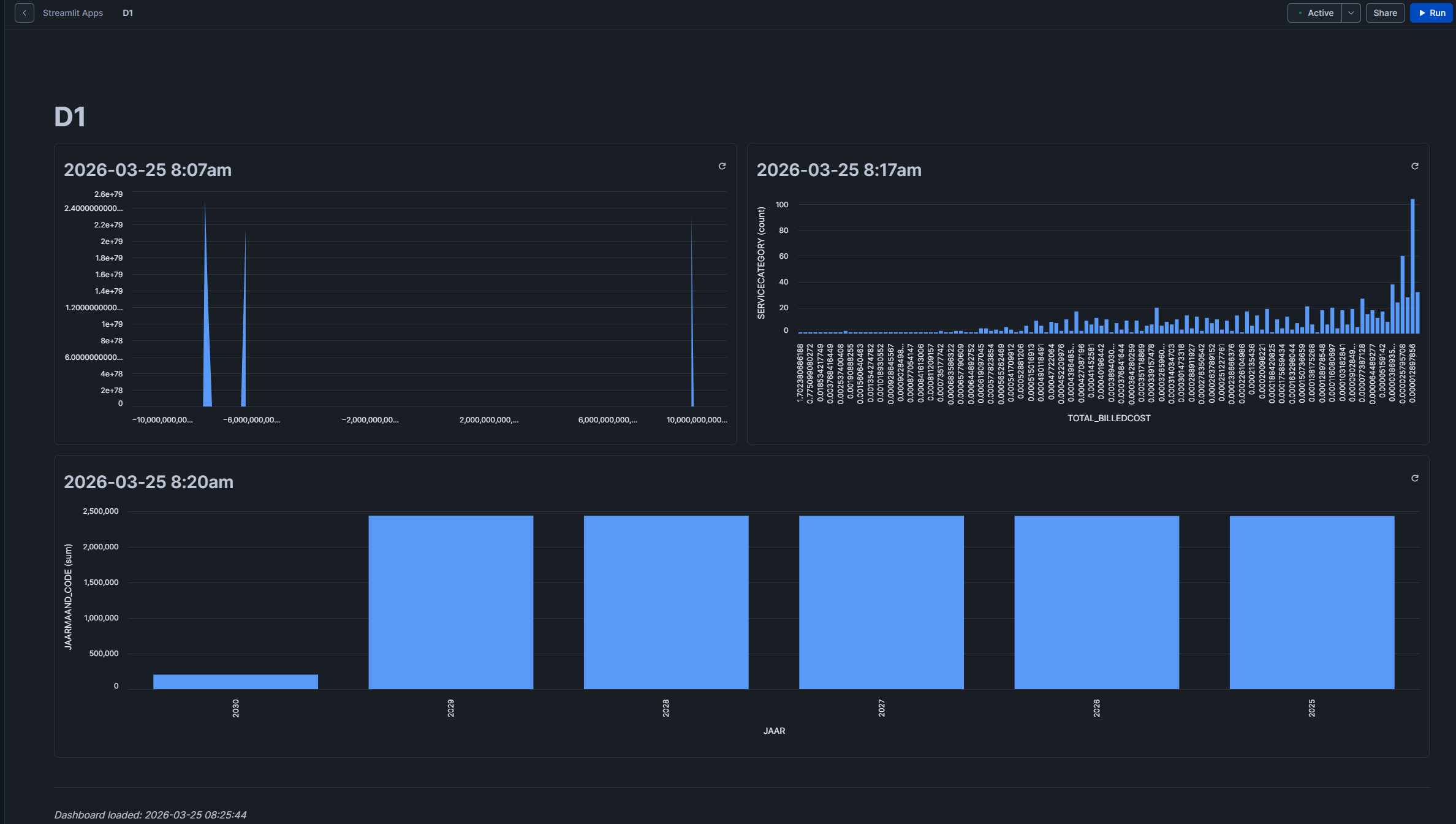Click the green dot status indicator

pyautogui.click(x=1300, y=13)
